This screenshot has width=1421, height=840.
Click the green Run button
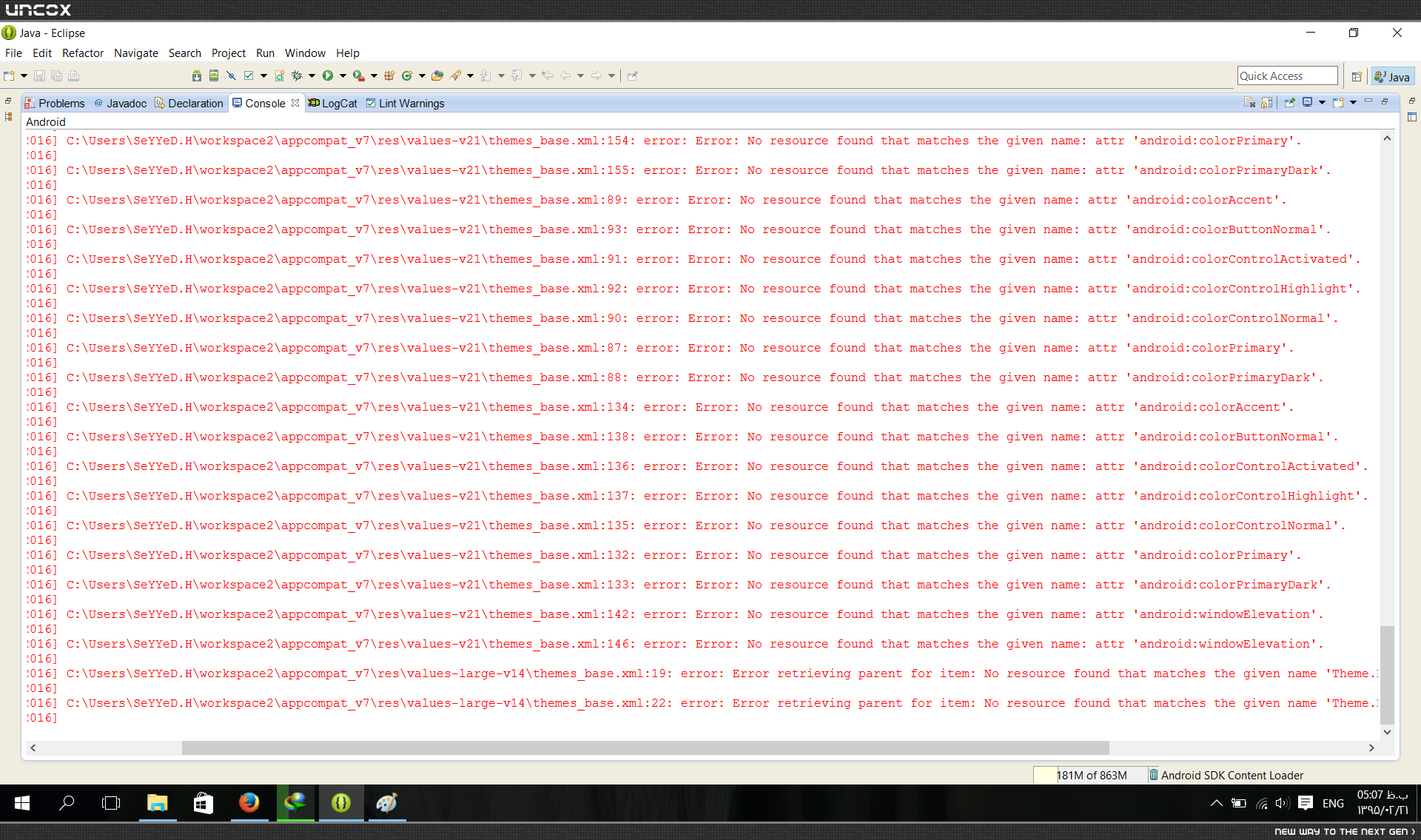328,75
